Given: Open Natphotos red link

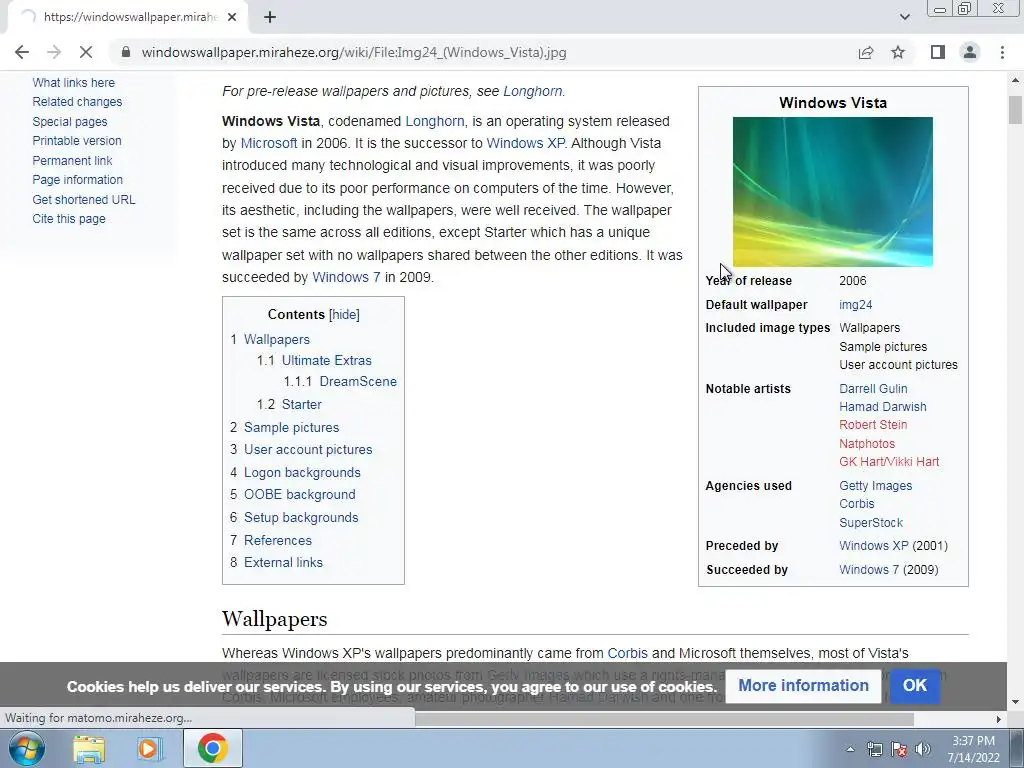Looking at the screenshot, I should 867,443.
